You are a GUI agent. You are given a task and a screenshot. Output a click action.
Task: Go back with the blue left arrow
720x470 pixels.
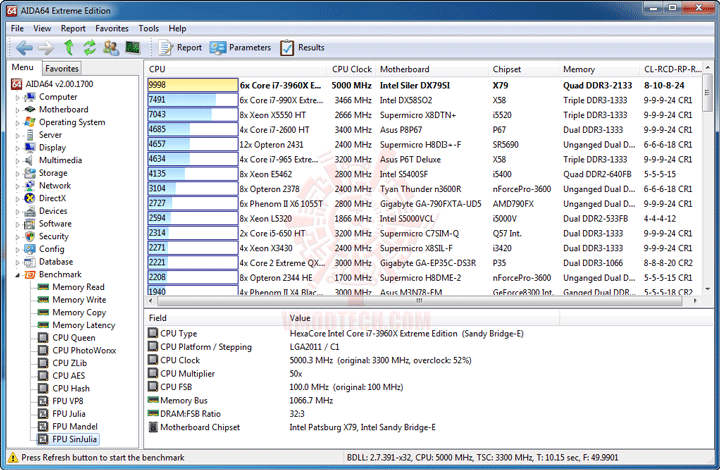(24, 47)
